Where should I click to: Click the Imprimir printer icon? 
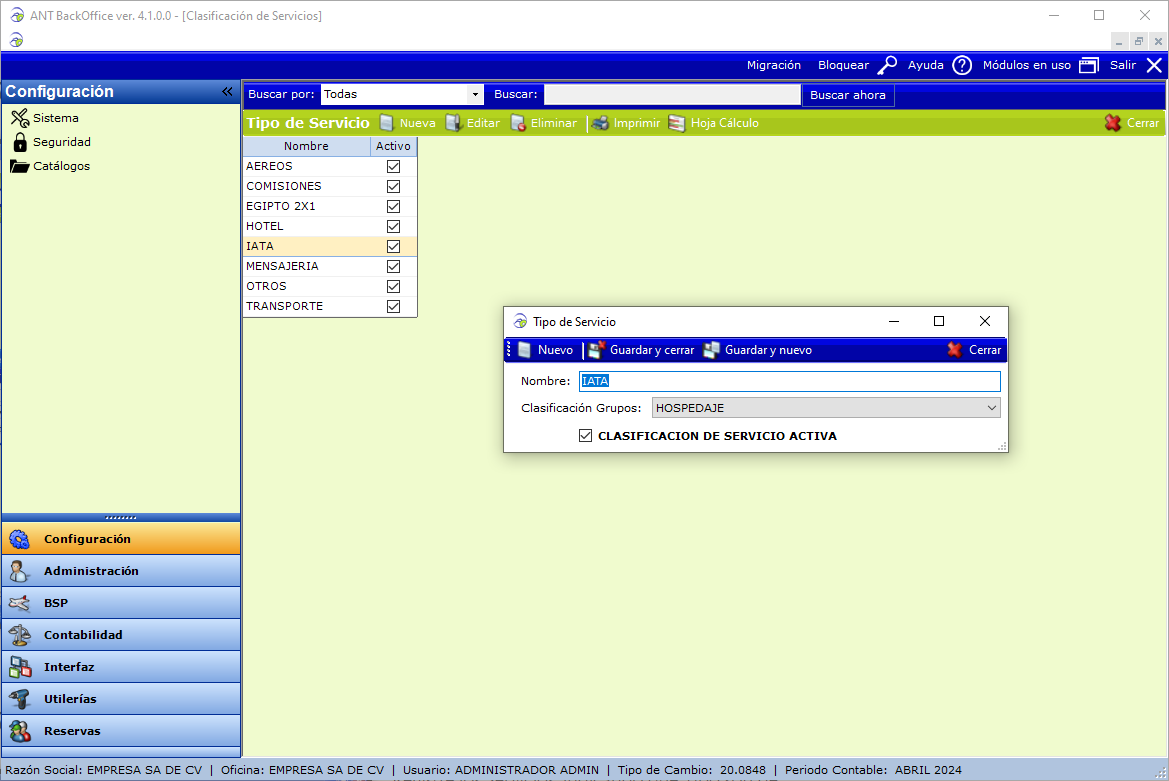click(600, 123)
